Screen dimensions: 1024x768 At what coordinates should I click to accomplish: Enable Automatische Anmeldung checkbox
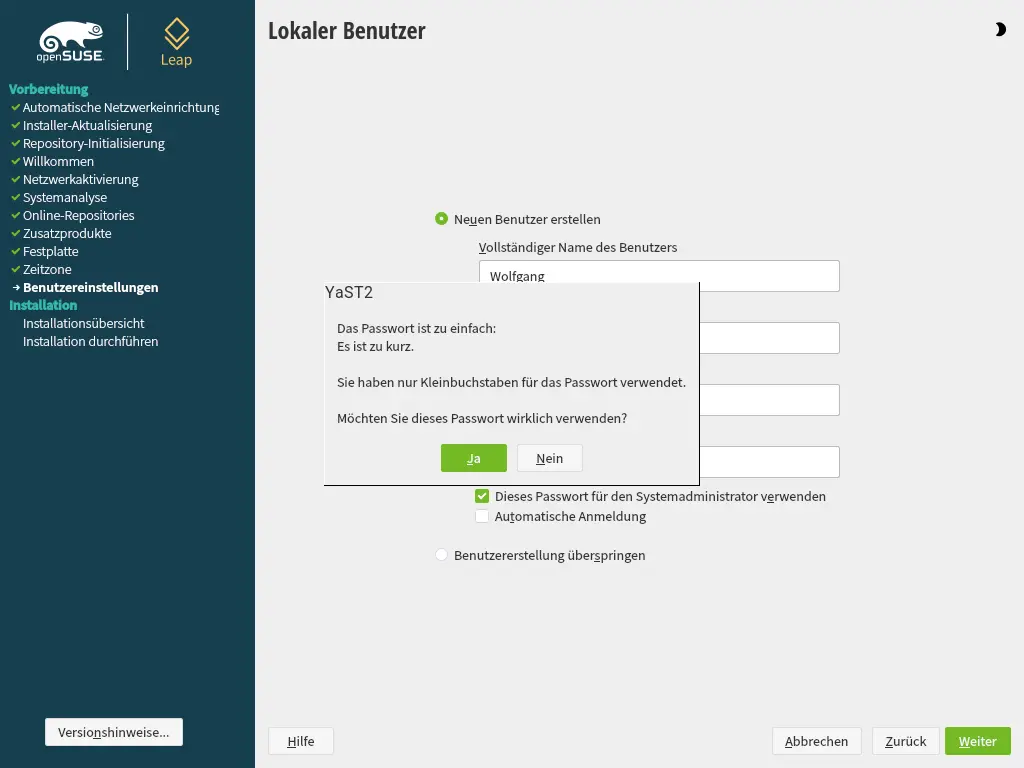pyautogui.click(x=482, y=517)
